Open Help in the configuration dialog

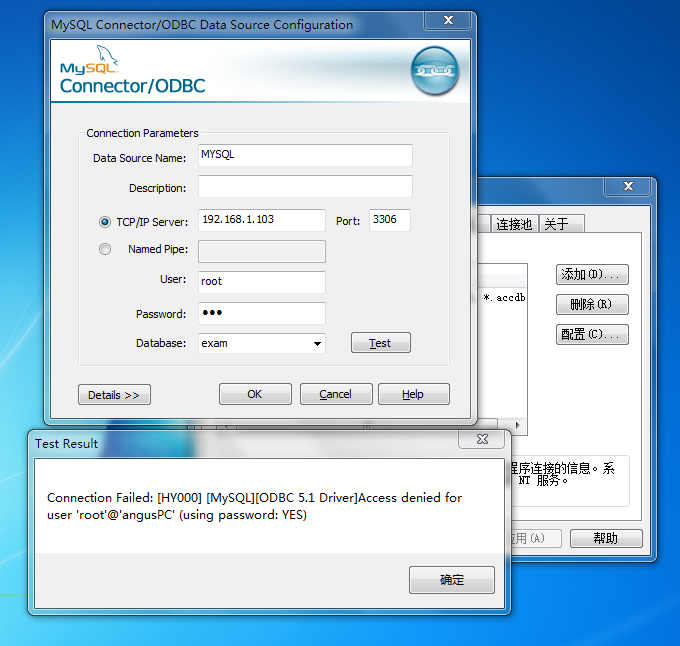tap(413, 394)
